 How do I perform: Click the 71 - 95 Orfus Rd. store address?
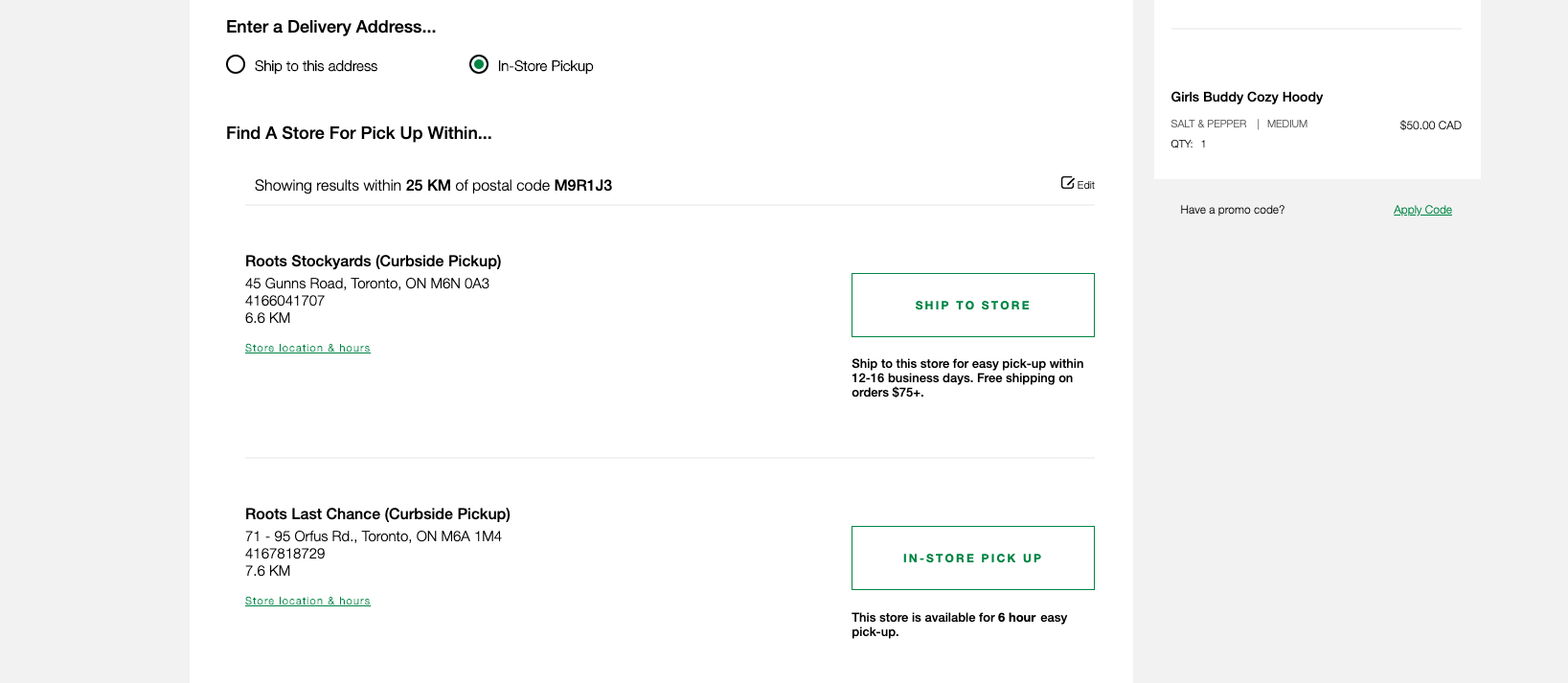(x=374, y=536)
